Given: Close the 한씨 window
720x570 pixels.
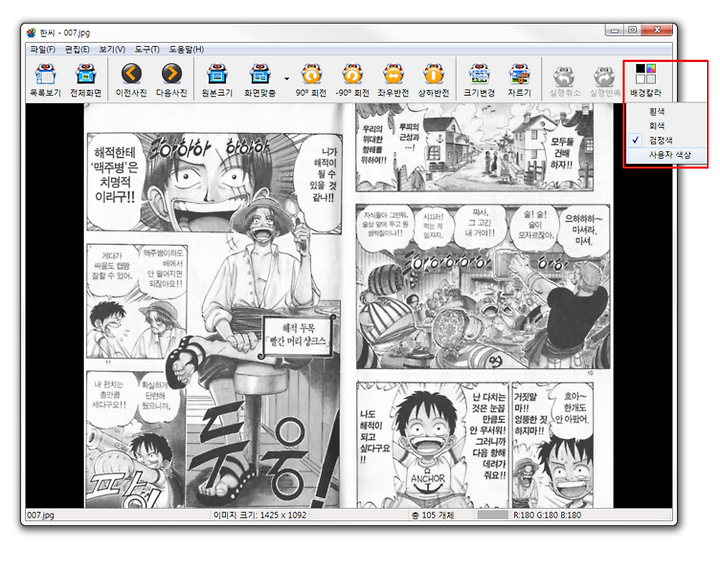Looking at the screenshot, I should click(x=657, y=30).
